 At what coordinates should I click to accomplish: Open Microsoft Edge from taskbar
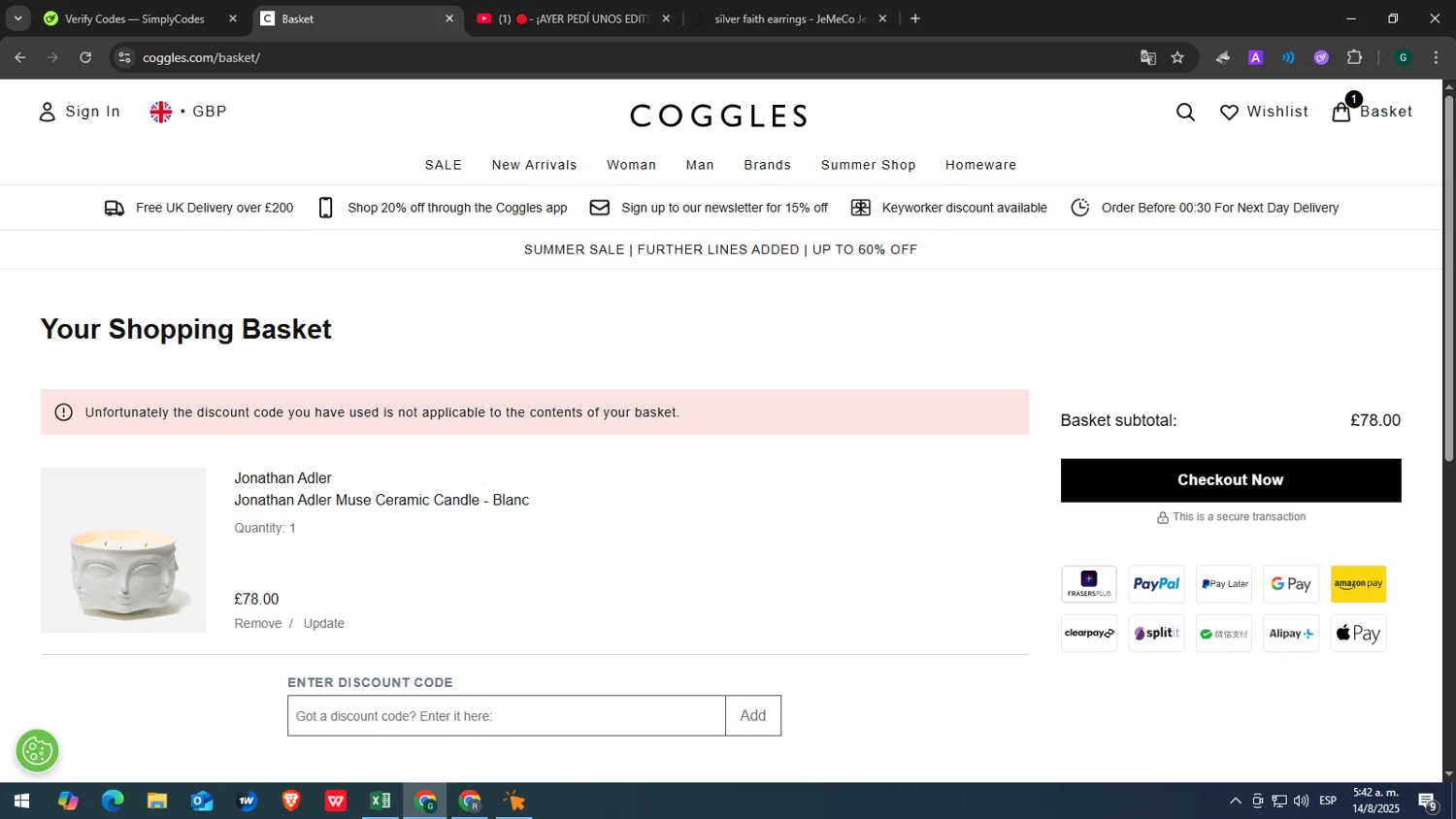point(113,802)
